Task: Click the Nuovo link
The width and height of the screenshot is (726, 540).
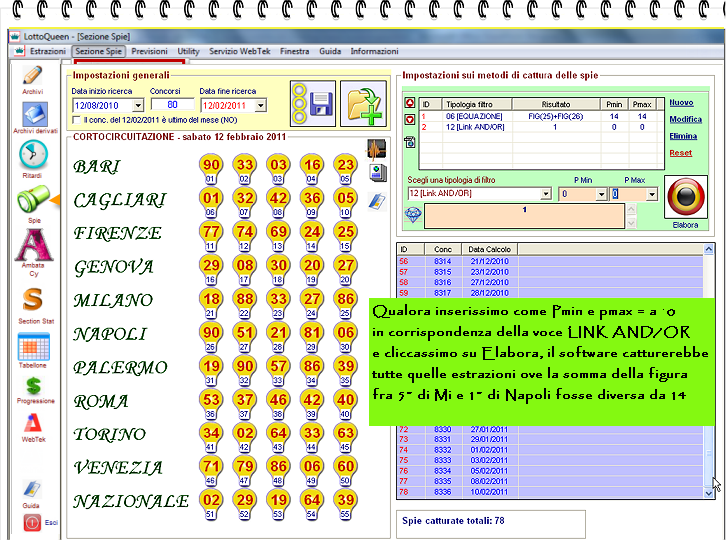Action: pos(681,103)
